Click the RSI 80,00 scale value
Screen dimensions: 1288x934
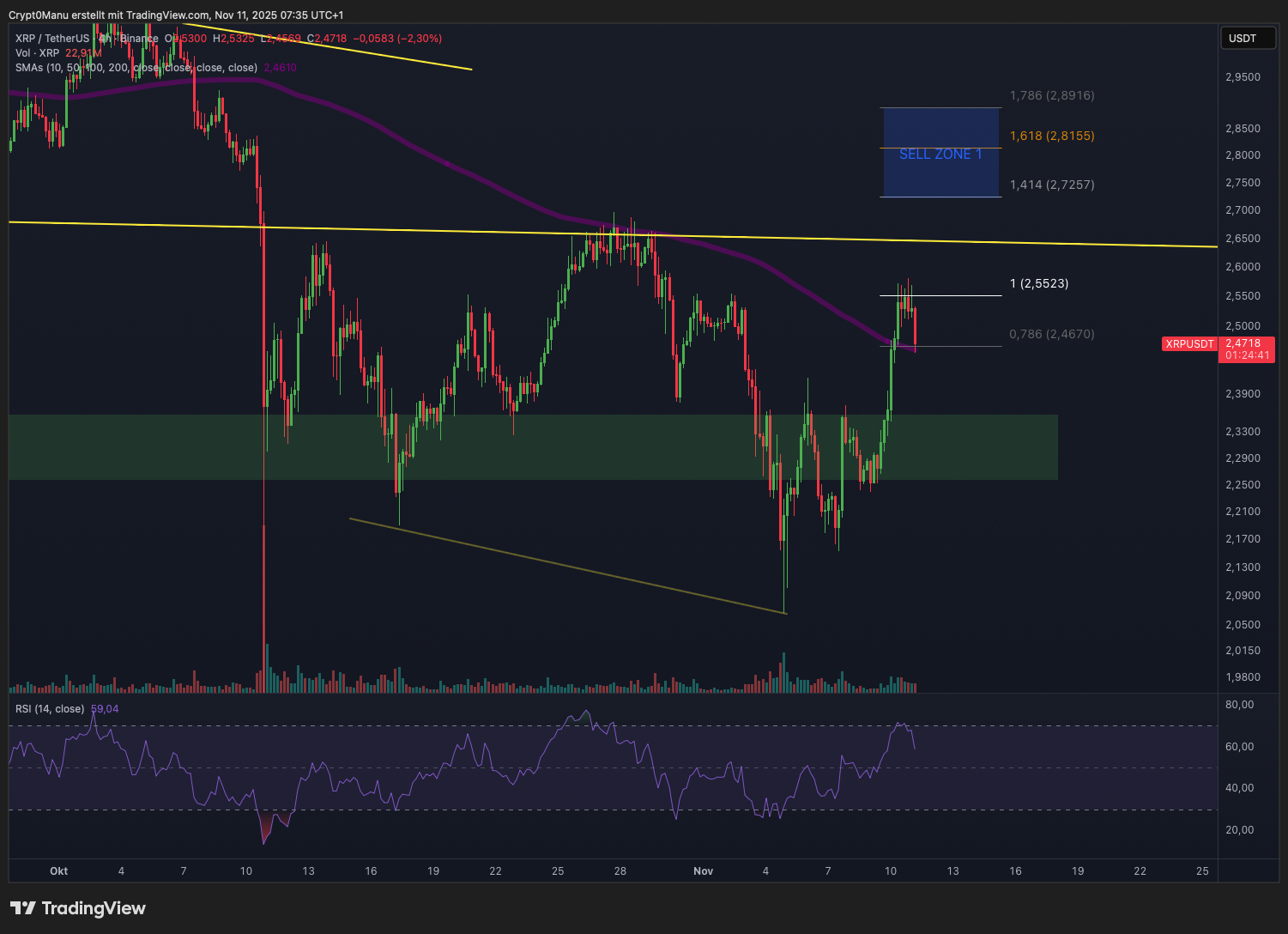[x=1239, y=705]
